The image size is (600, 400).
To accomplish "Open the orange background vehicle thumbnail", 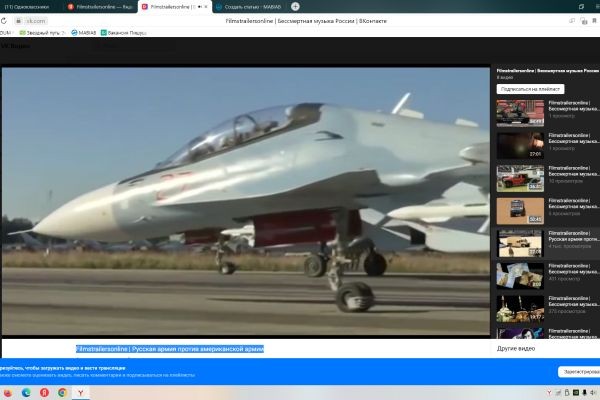I will [520, 211].
